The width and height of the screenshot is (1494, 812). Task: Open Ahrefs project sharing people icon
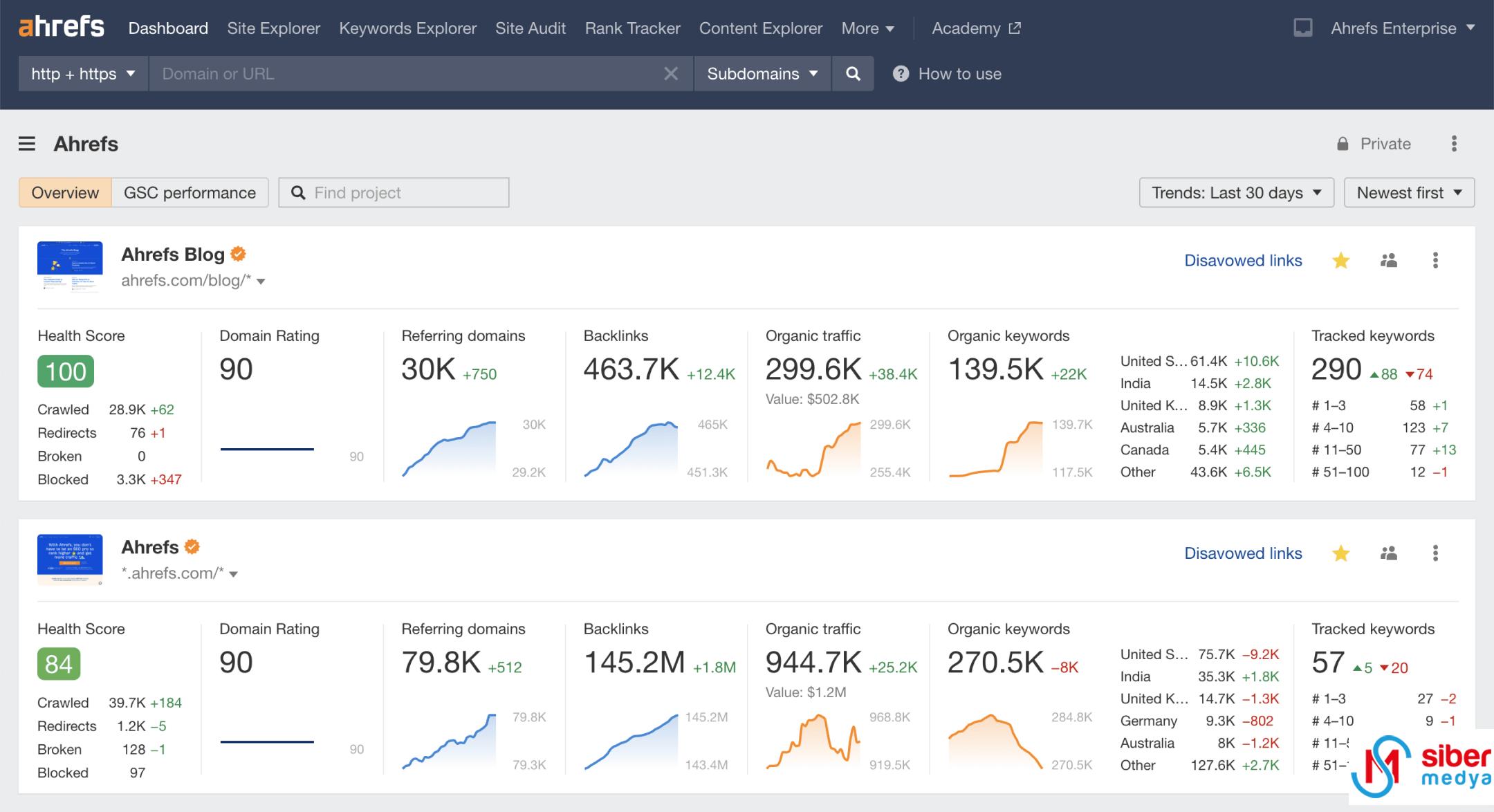tap(1389, 553)
